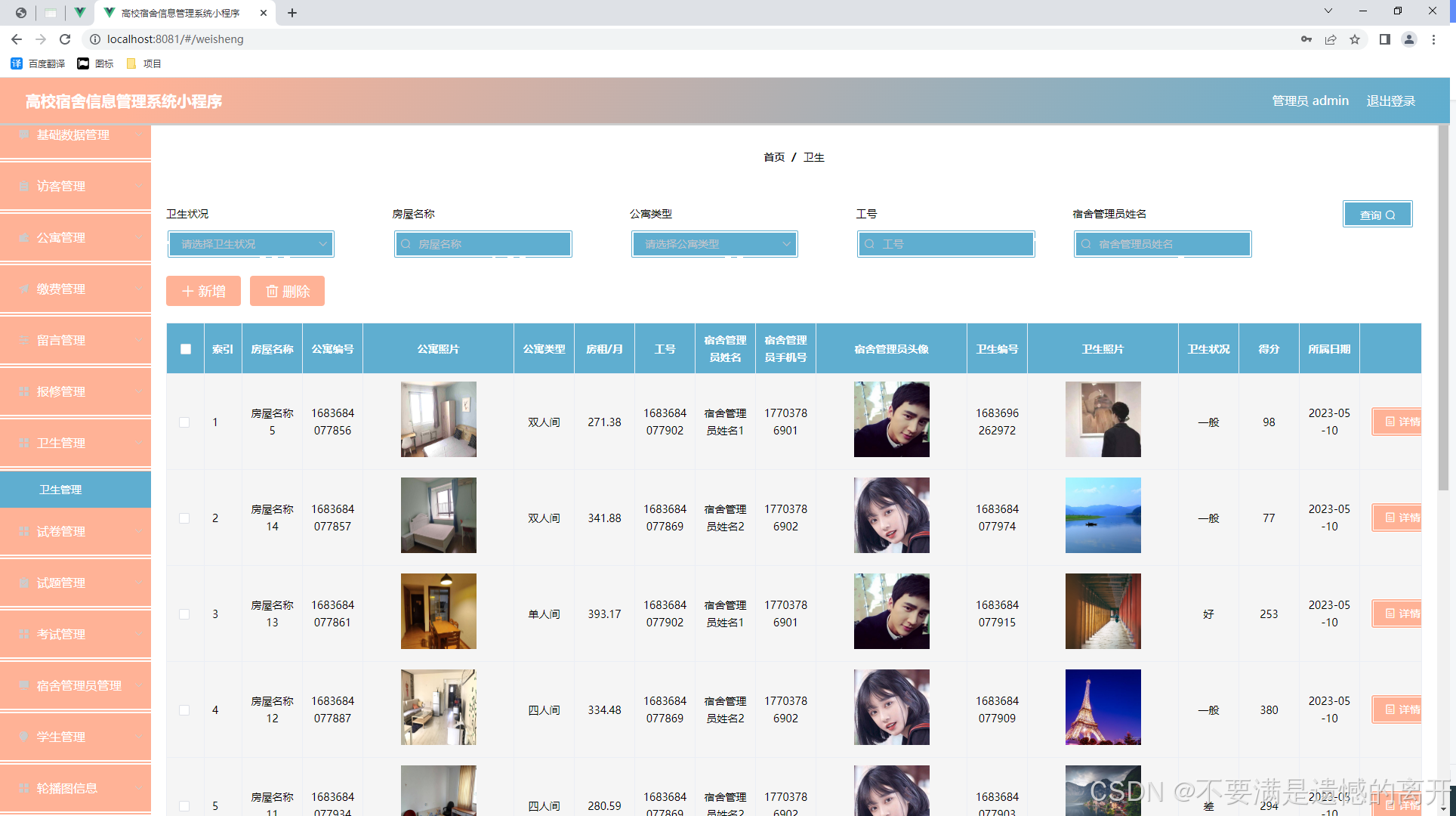The image size is (1456, 816).
Task: Select 卫生管理 submenu item
Action: 76,490
